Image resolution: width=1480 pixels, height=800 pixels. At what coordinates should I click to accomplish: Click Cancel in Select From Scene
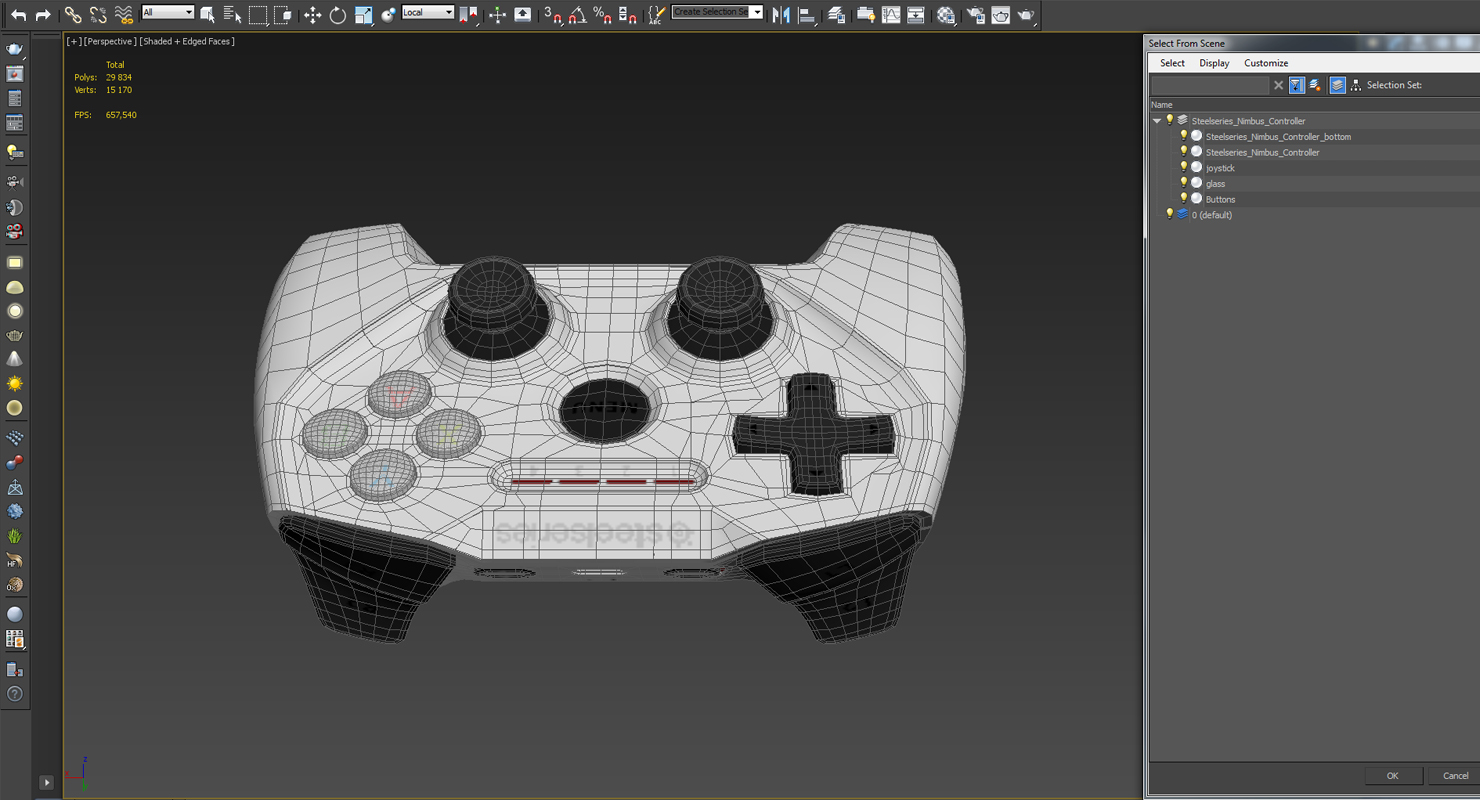coord(1455,775)
